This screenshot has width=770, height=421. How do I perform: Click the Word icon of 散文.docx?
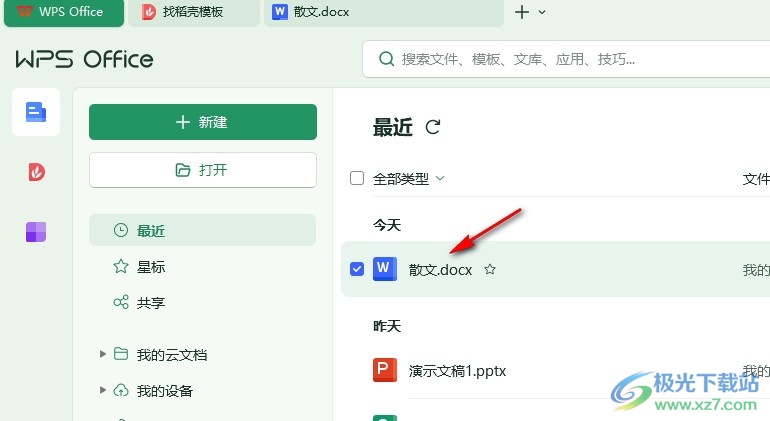(x=385, y=269)
